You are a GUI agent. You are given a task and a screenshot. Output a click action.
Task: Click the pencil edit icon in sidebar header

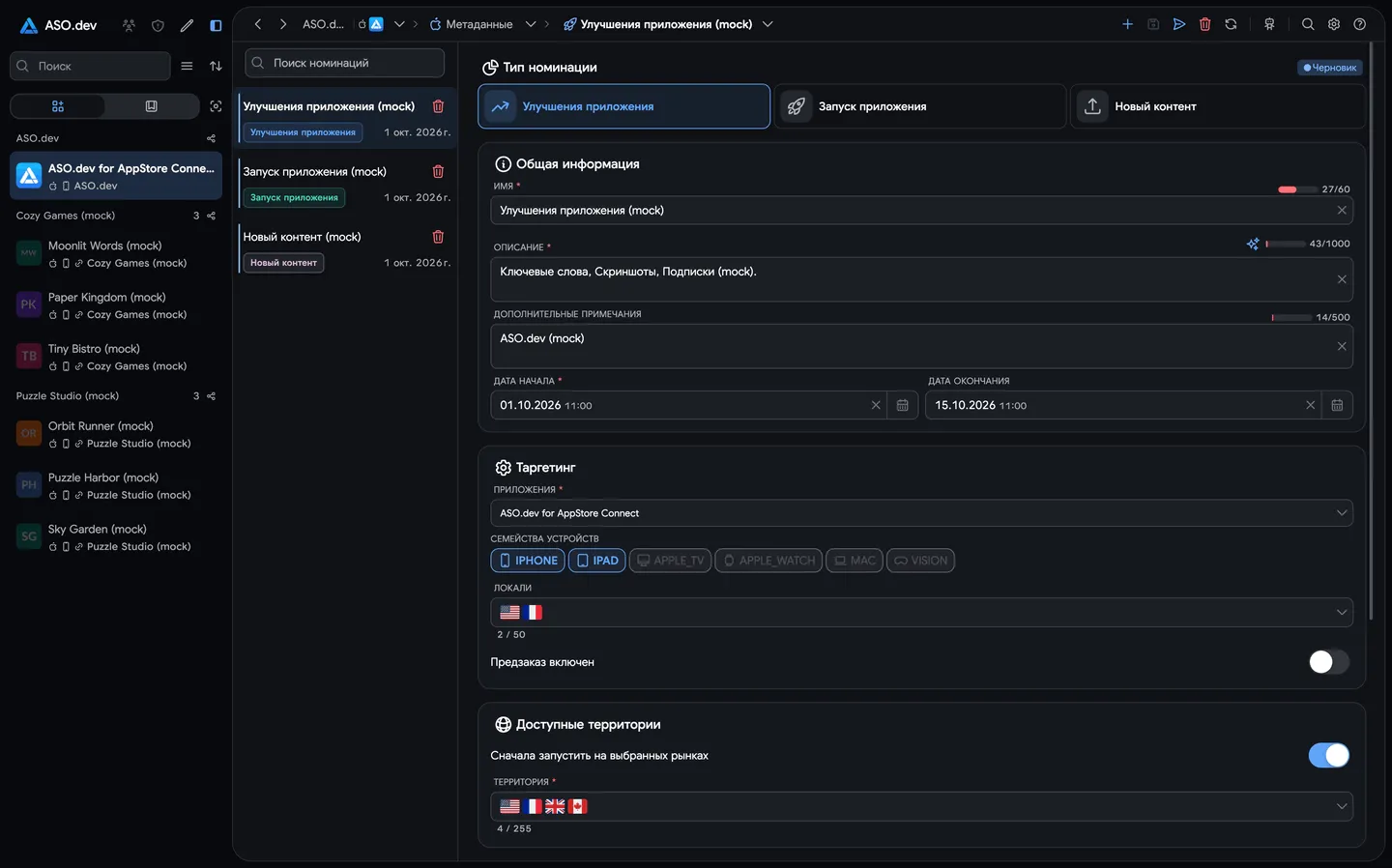pyautogui.click(x=187, y=25)
